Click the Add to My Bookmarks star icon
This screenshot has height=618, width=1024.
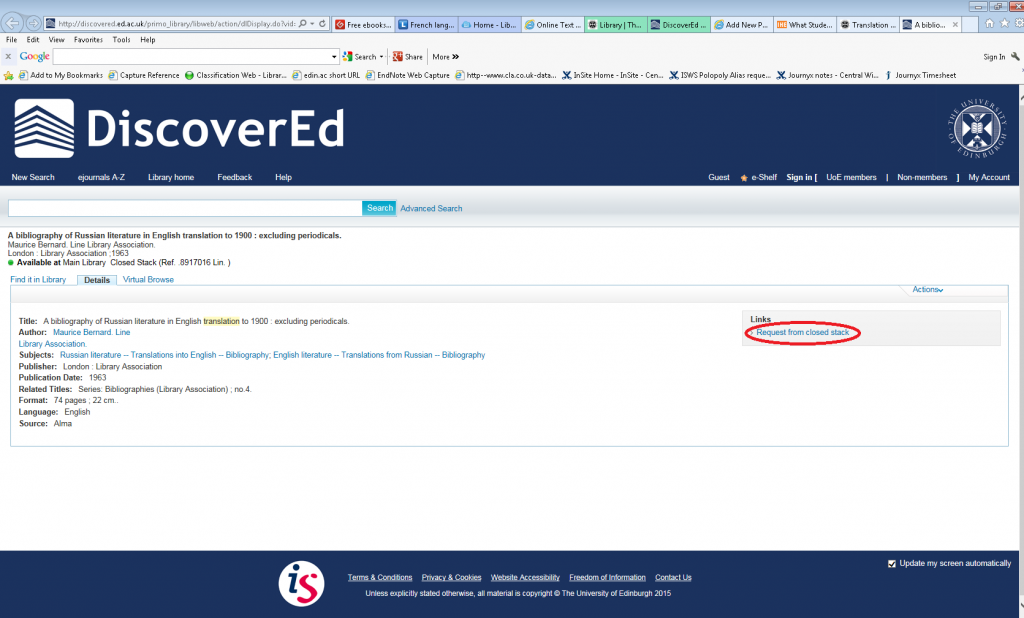[8, 74]
